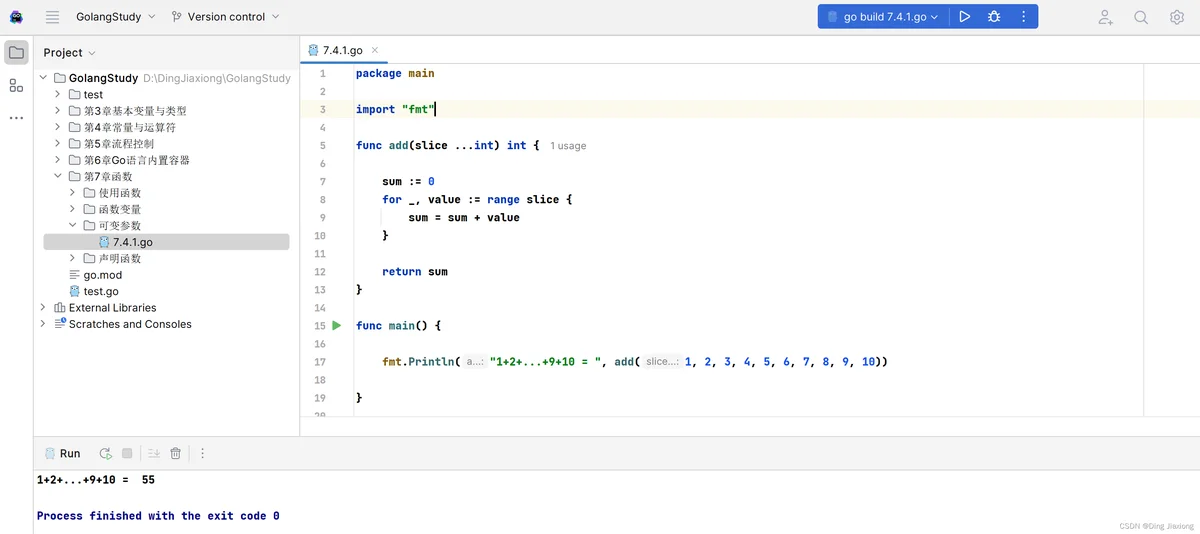Click 'Process finished with the exit code 0' output
Image resolution: width=1200 pixels, height=534 pixels.
click(158, 516)
